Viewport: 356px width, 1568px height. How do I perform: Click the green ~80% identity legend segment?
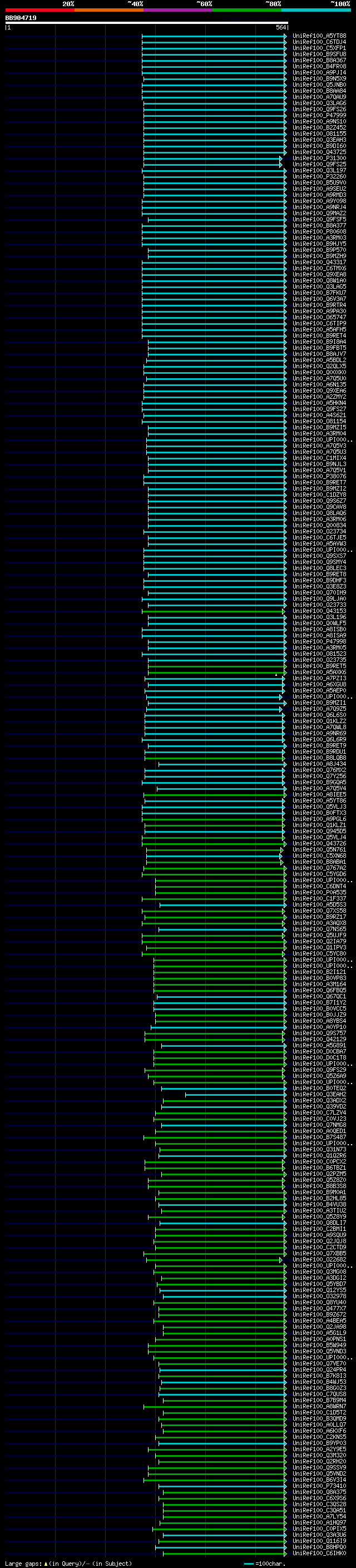tap(247, 10)
